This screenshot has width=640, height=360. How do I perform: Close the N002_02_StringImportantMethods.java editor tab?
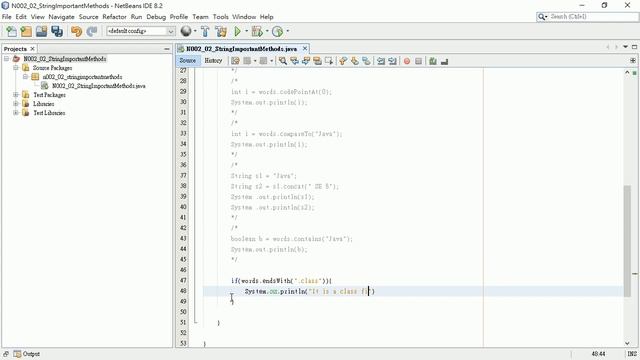pyautogui.click(x=304, y=49)
